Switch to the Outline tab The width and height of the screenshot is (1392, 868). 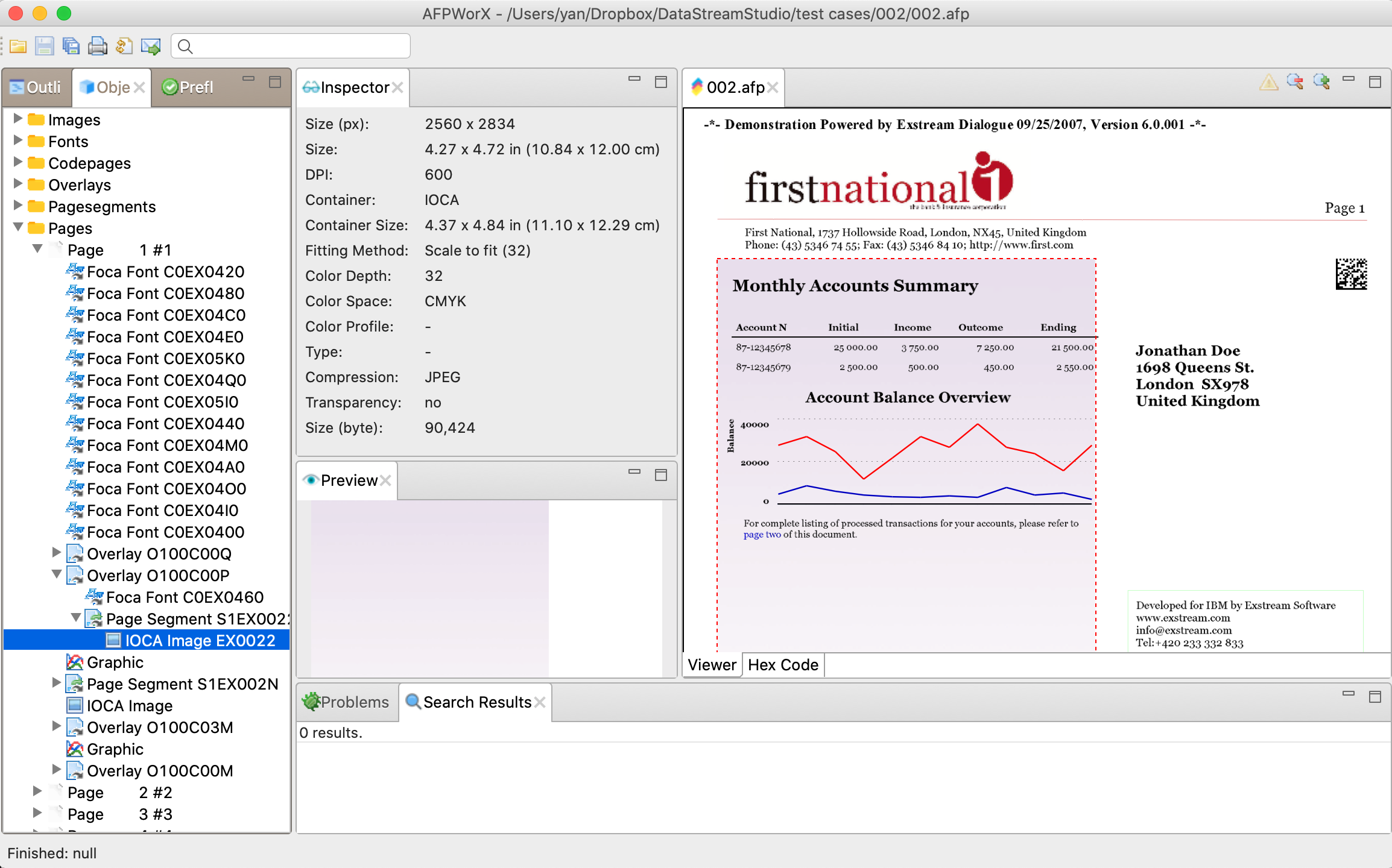point(36,87)
